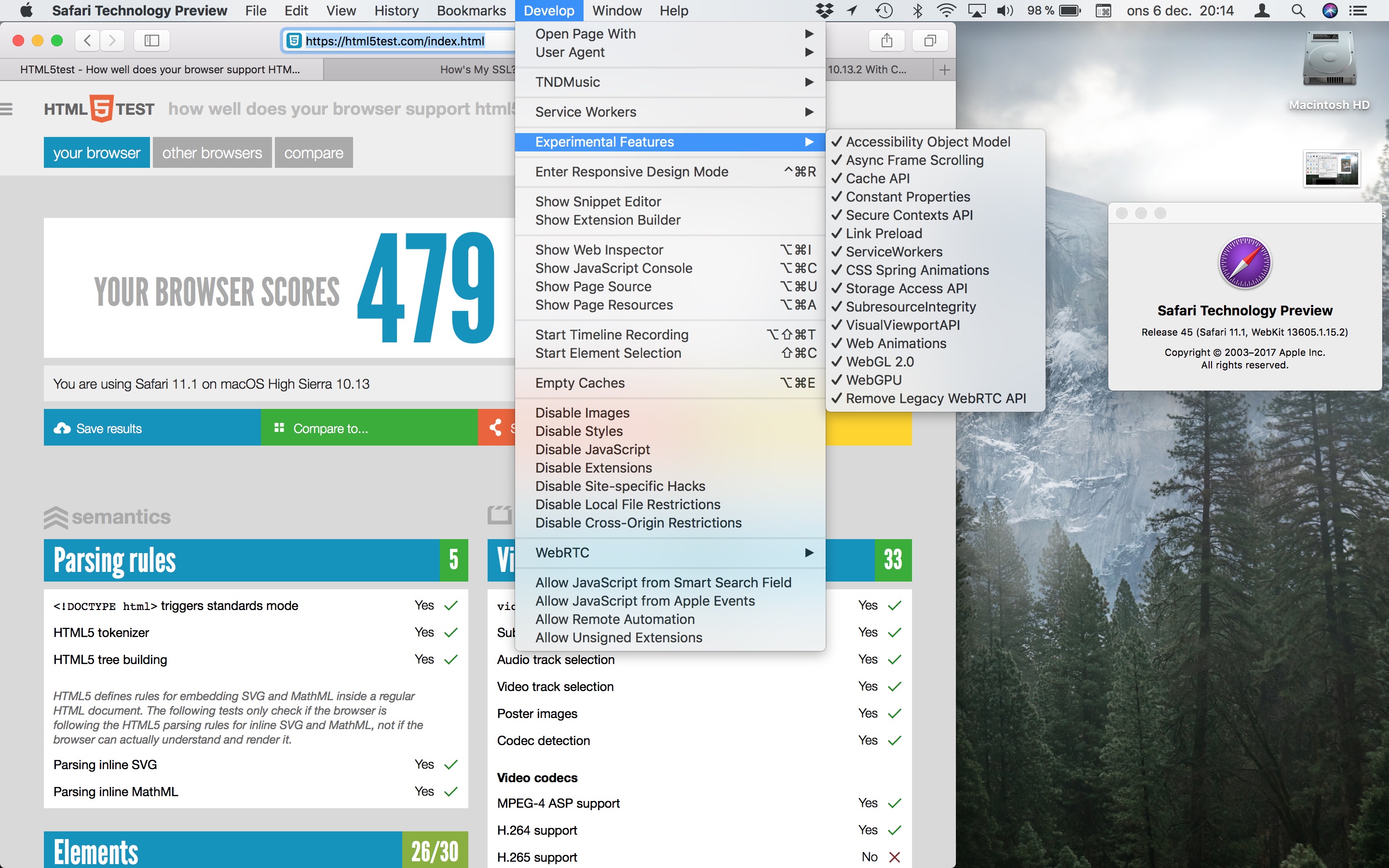Go back with Safari back arrow
The image size is (1389, 868).
(87, 40)
